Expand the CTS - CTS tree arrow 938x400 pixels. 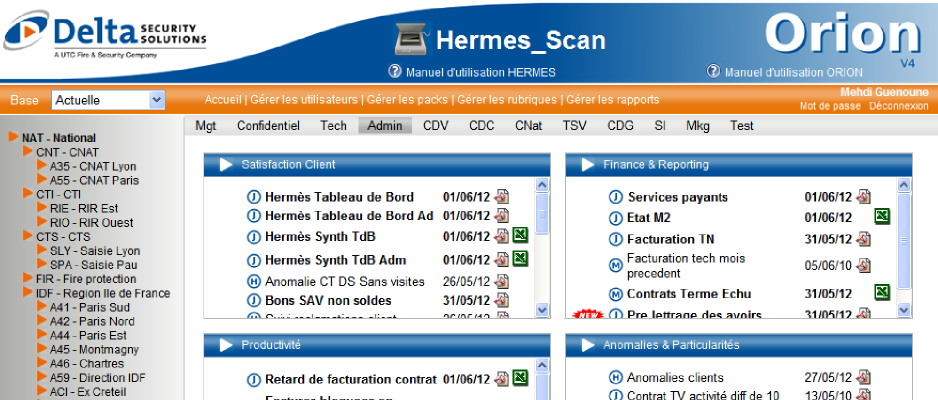click(x=28, y=236)
